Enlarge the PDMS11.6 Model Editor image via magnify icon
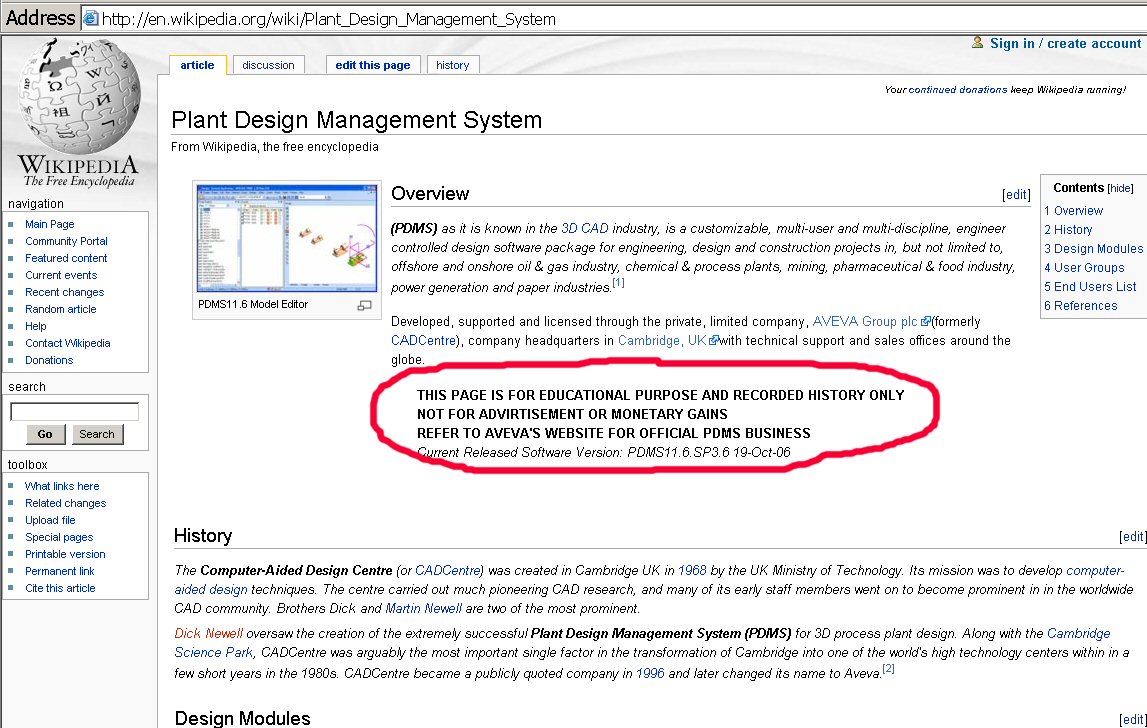1147x728 pixels. pos(364,305)
